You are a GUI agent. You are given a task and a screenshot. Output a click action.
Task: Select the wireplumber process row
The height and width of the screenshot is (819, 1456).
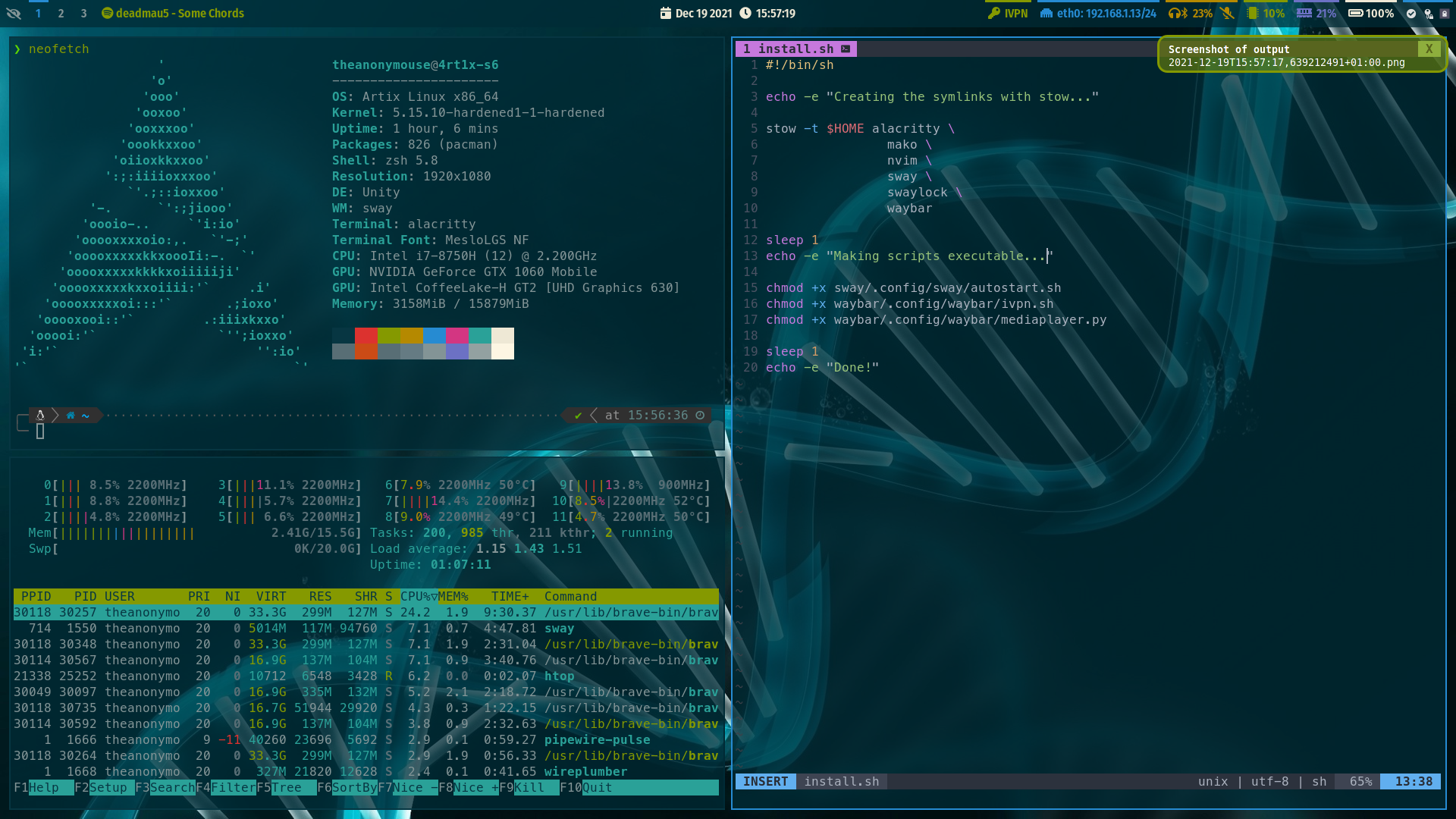click(x=366, y=771)
